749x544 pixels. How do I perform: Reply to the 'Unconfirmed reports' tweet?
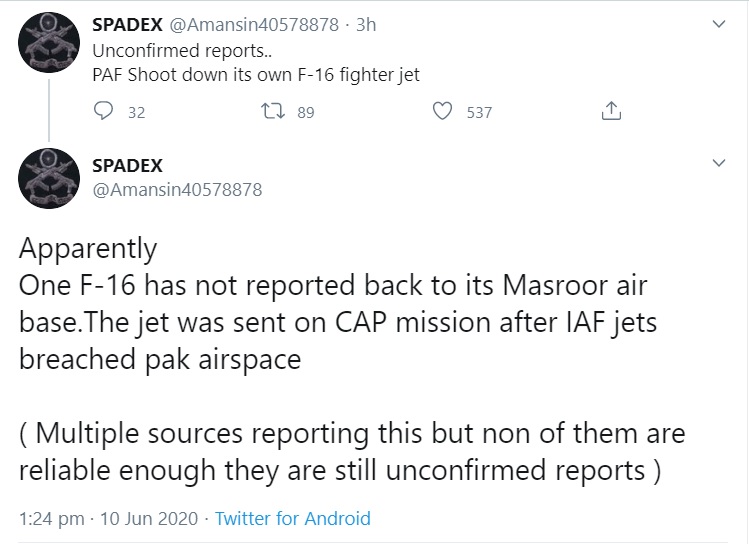tap(103, 112)
